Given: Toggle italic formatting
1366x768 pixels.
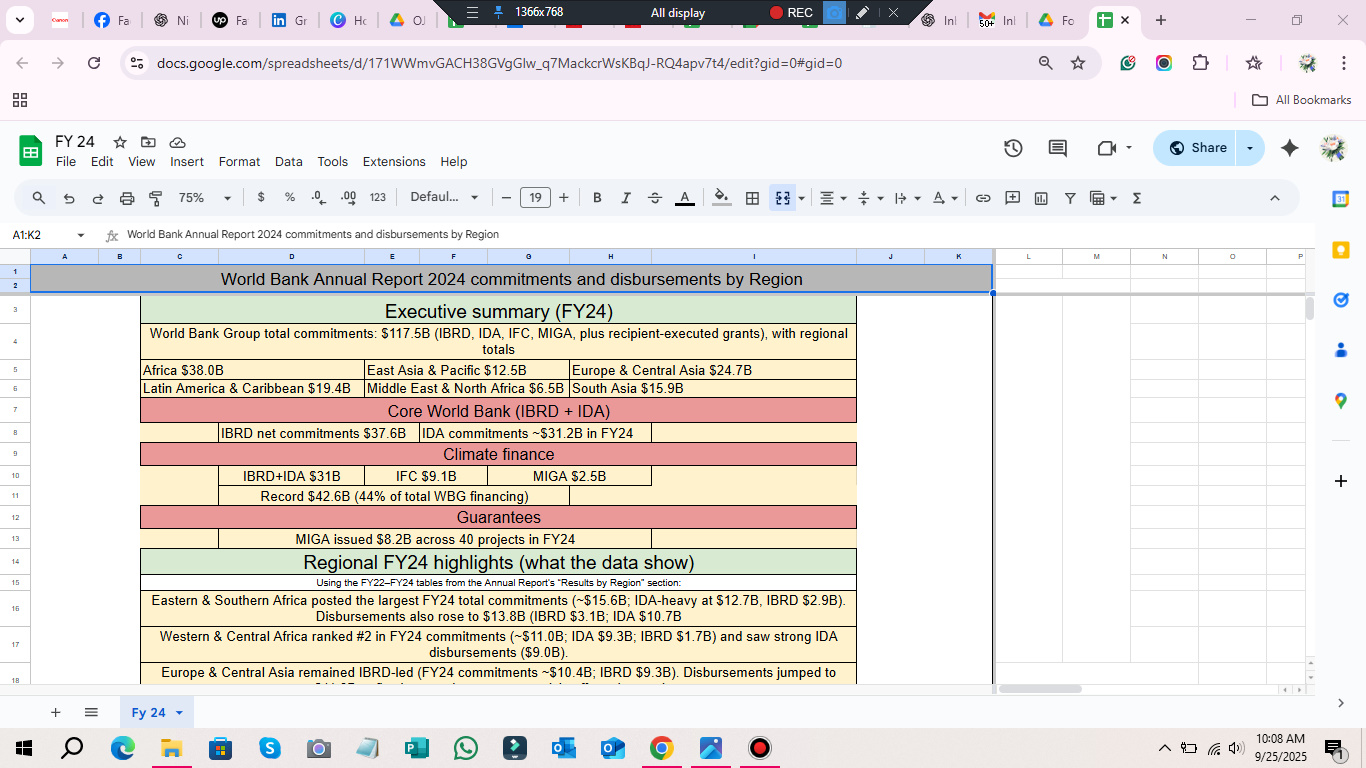Looking at the screenshot, I should coord(626,198).
